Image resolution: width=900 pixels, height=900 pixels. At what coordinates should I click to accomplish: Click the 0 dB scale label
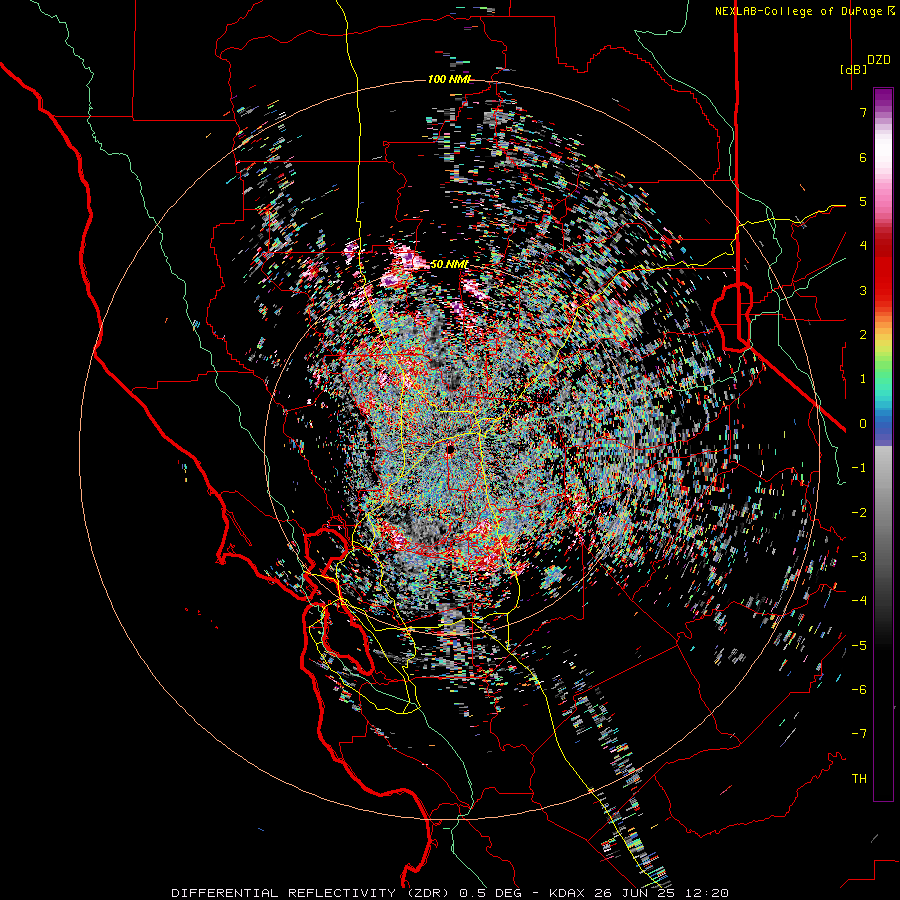(863, 424)
